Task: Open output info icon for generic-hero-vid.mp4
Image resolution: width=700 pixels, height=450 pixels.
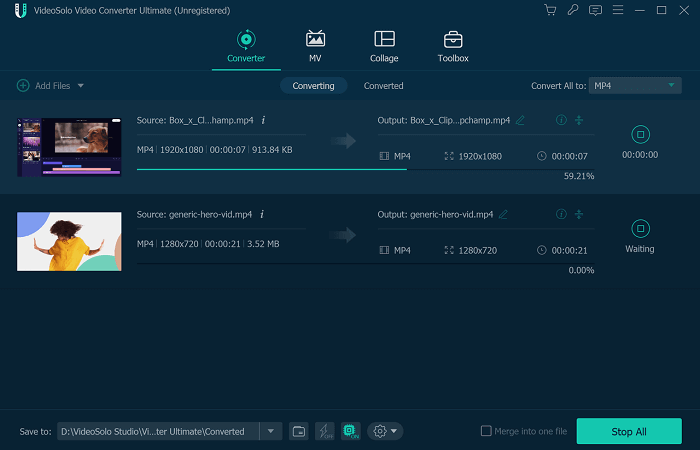Action: click(561, 214)
